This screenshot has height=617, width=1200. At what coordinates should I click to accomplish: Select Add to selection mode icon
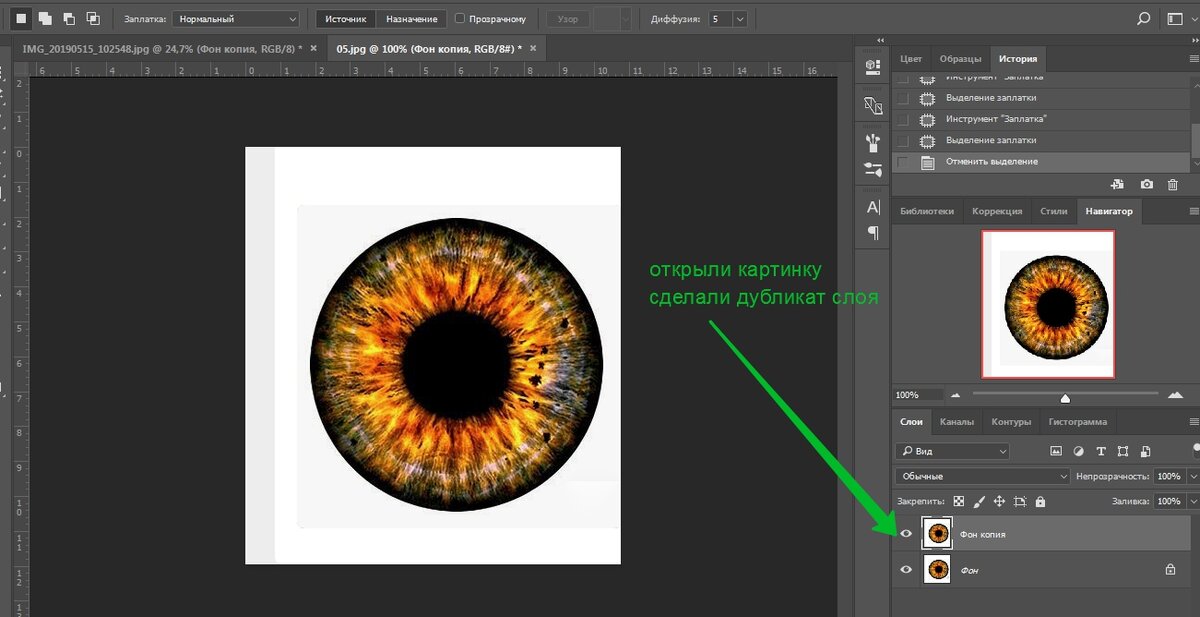coord(45,18)
